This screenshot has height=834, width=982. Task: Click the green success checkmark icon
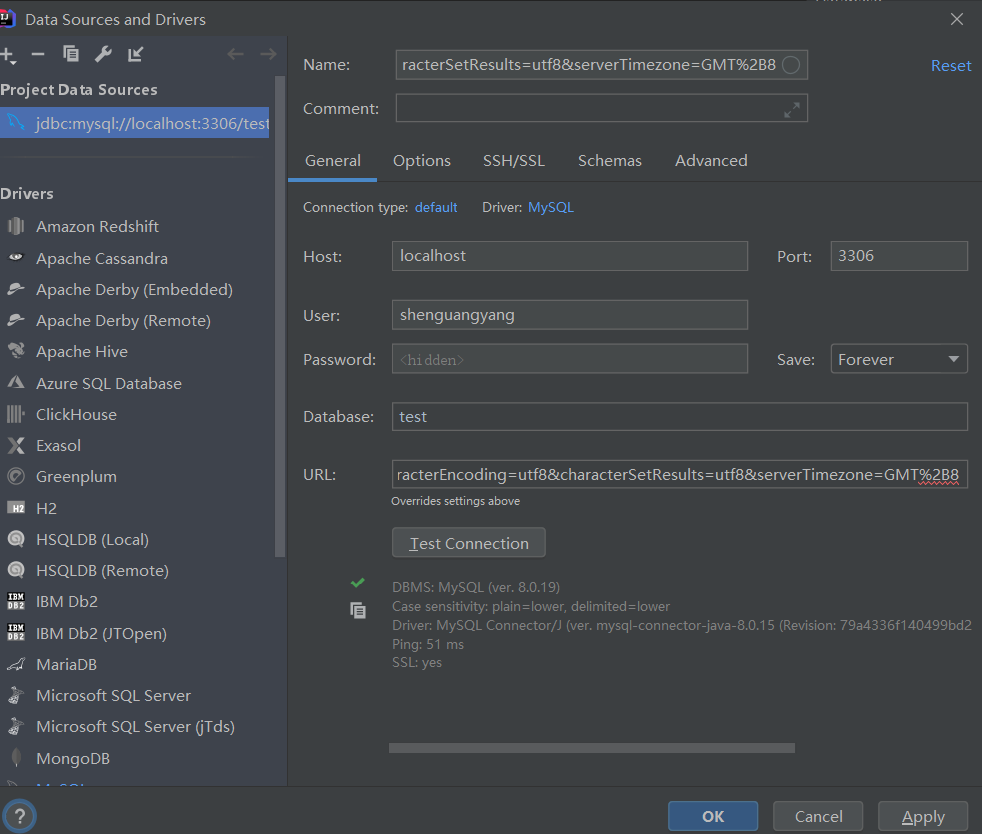(x=358, y=583)
